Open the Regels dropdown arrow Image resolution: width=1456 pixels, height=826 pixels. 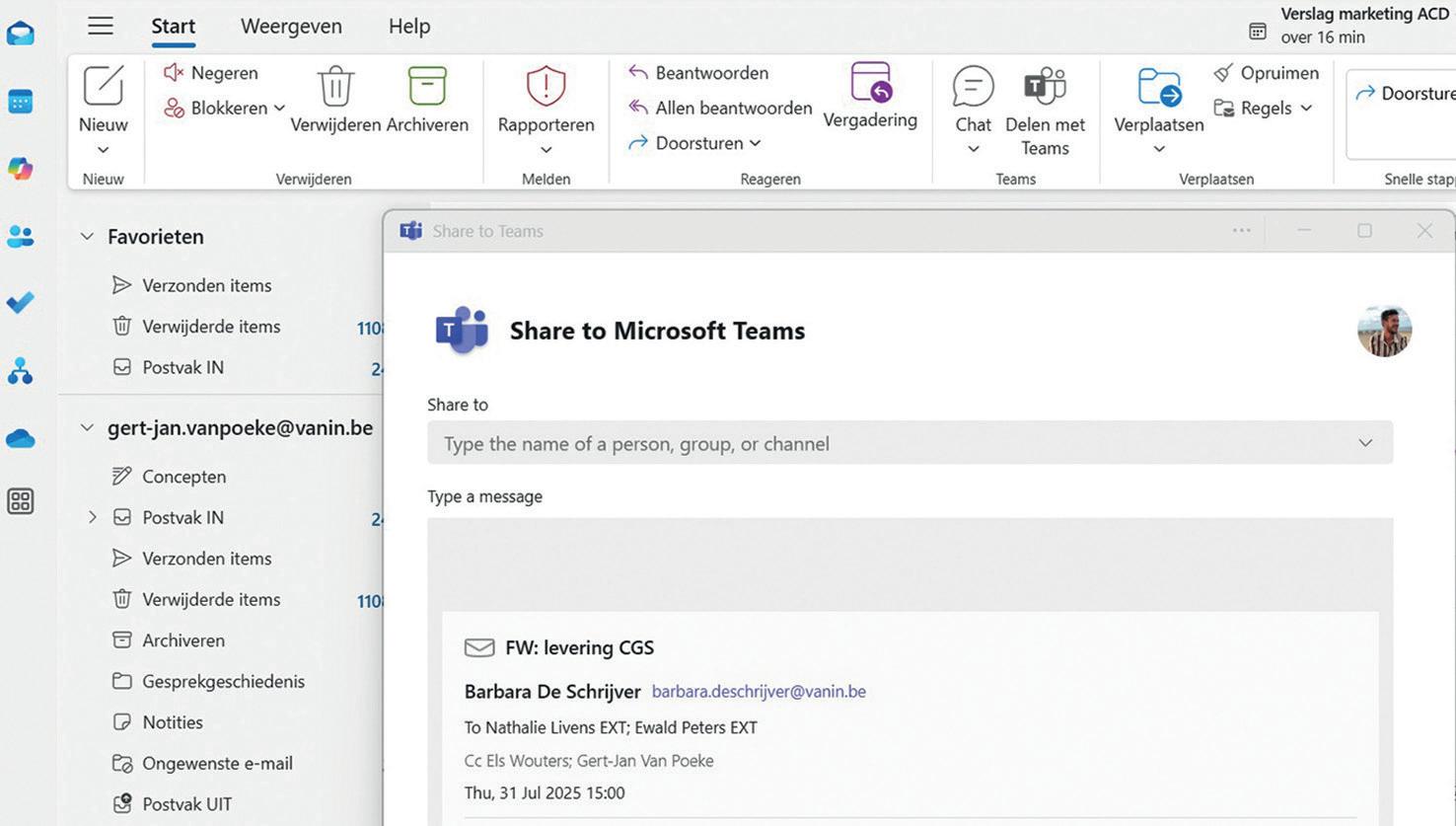click(1307, 109)
